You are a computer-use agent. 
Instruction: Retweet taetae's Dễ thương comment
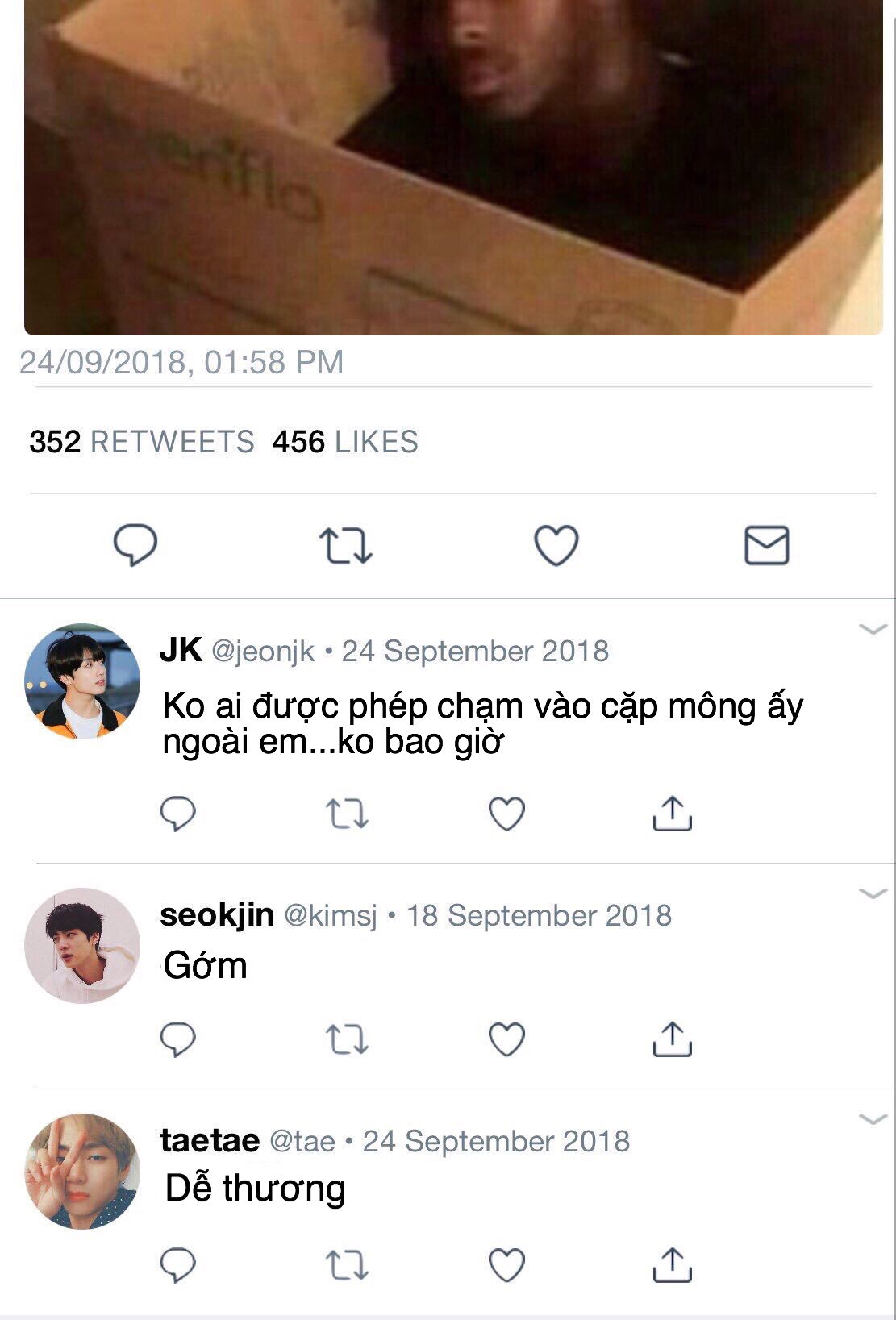pyautogui.click(x=348, y=1265)
